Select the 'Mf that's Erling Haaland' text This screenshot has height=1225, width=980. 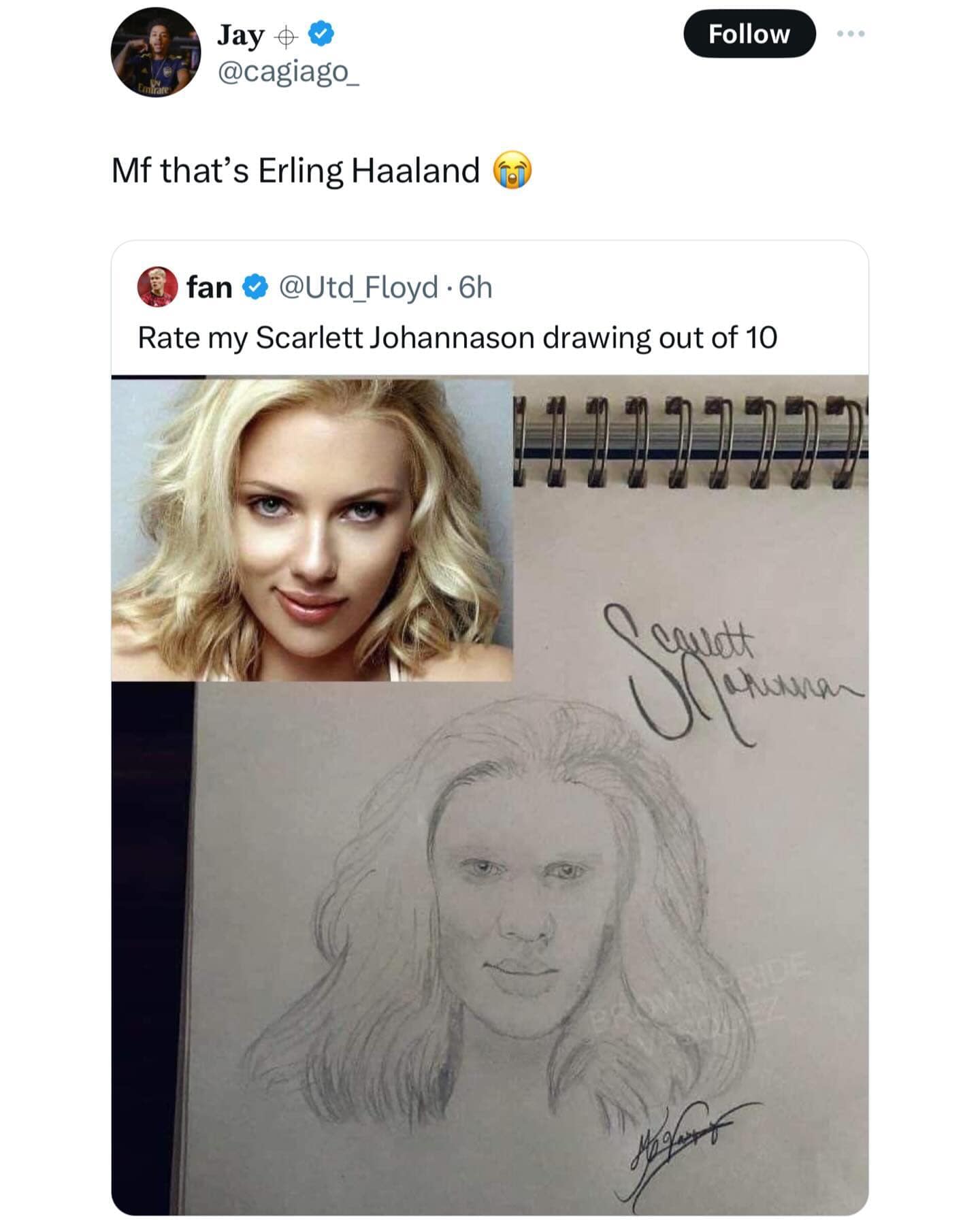(295, 170)
